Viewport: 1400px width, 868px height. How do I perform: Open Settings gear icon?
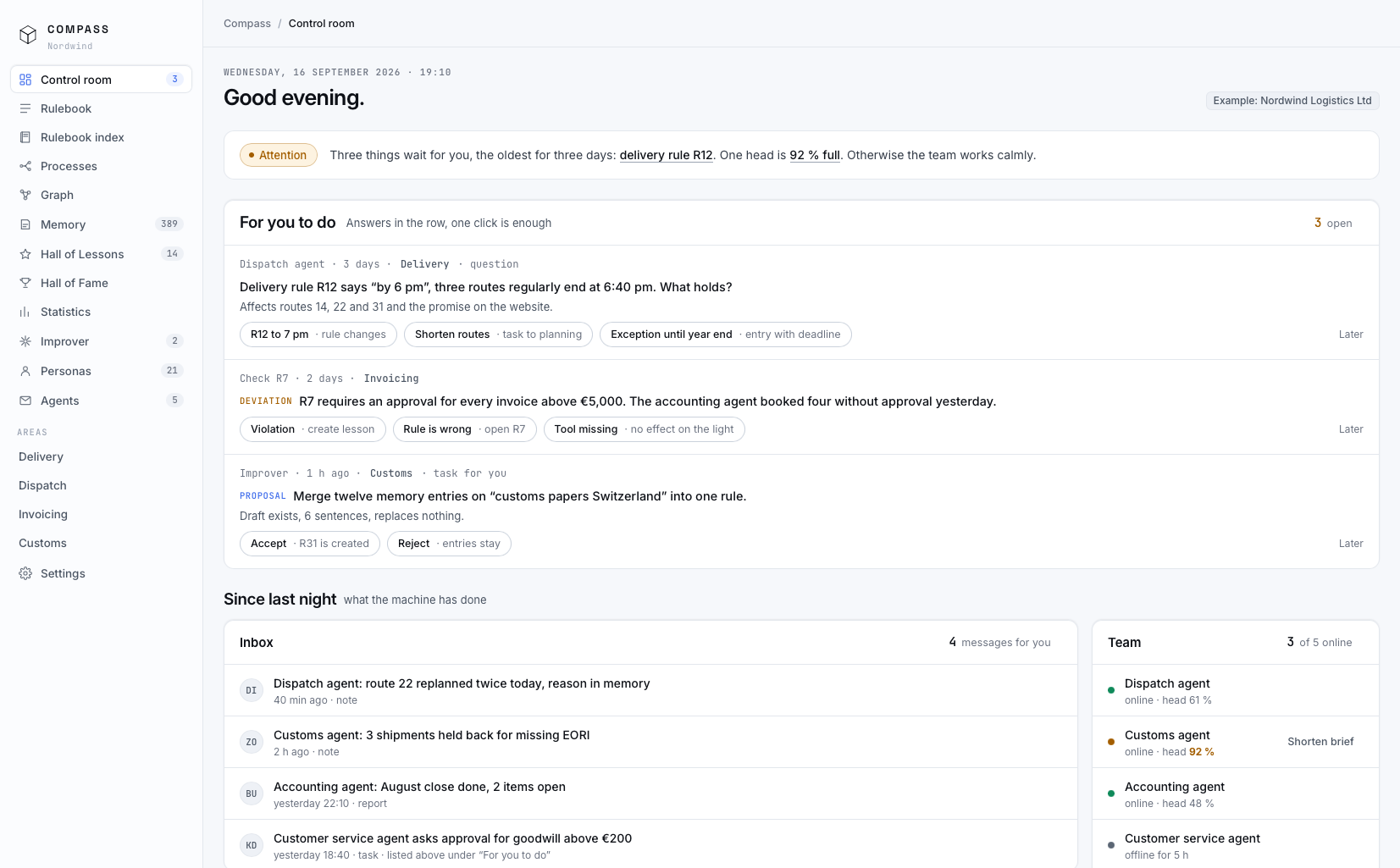tap(25, 573)
